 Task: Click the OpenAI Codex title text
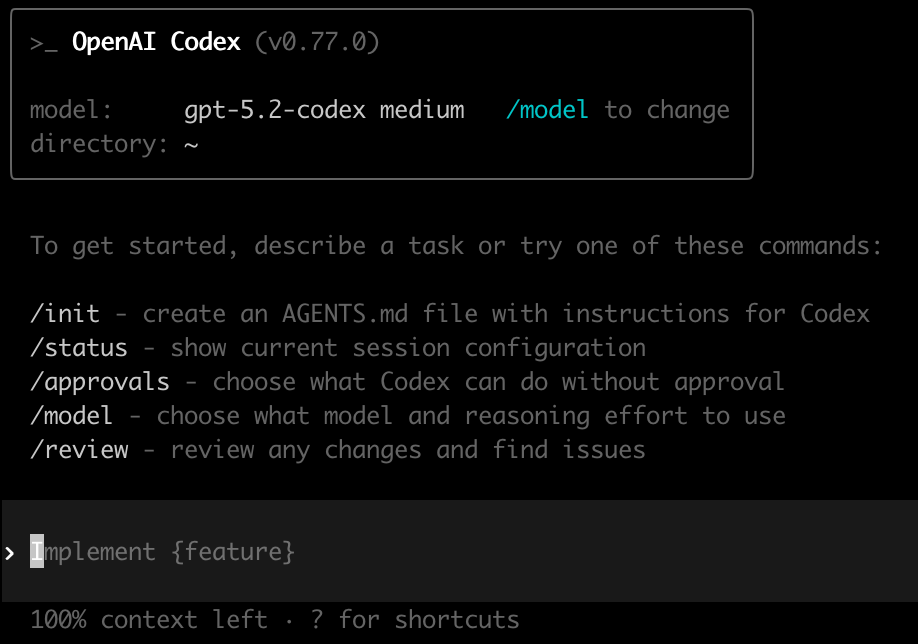pos(156,42)
